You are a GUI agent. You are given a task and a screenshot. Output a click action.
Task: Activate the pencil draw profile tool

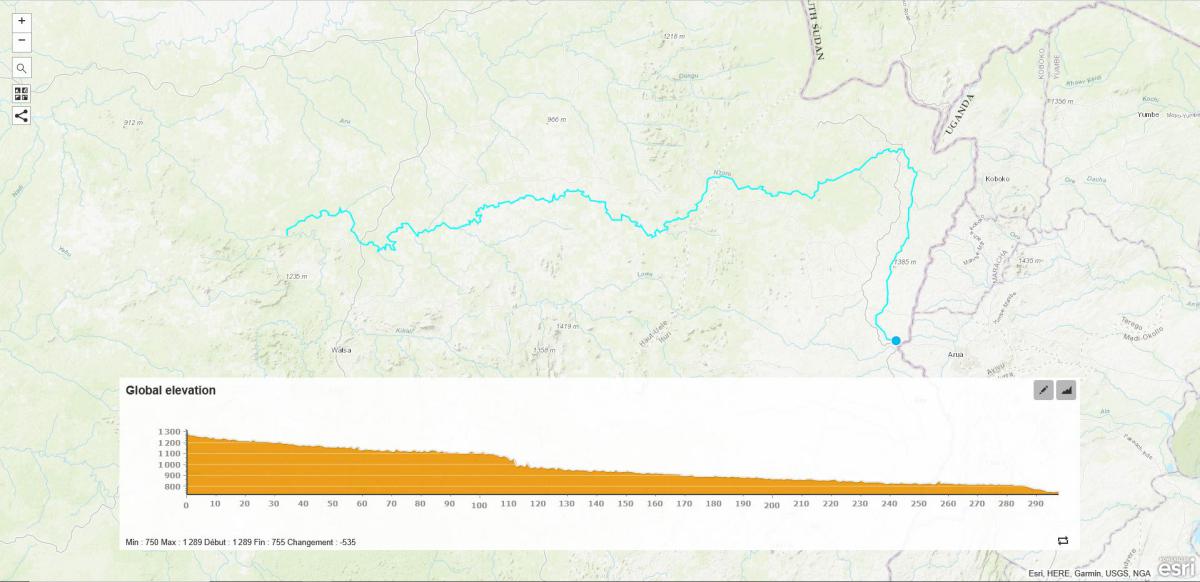[x=1043, y=390]
